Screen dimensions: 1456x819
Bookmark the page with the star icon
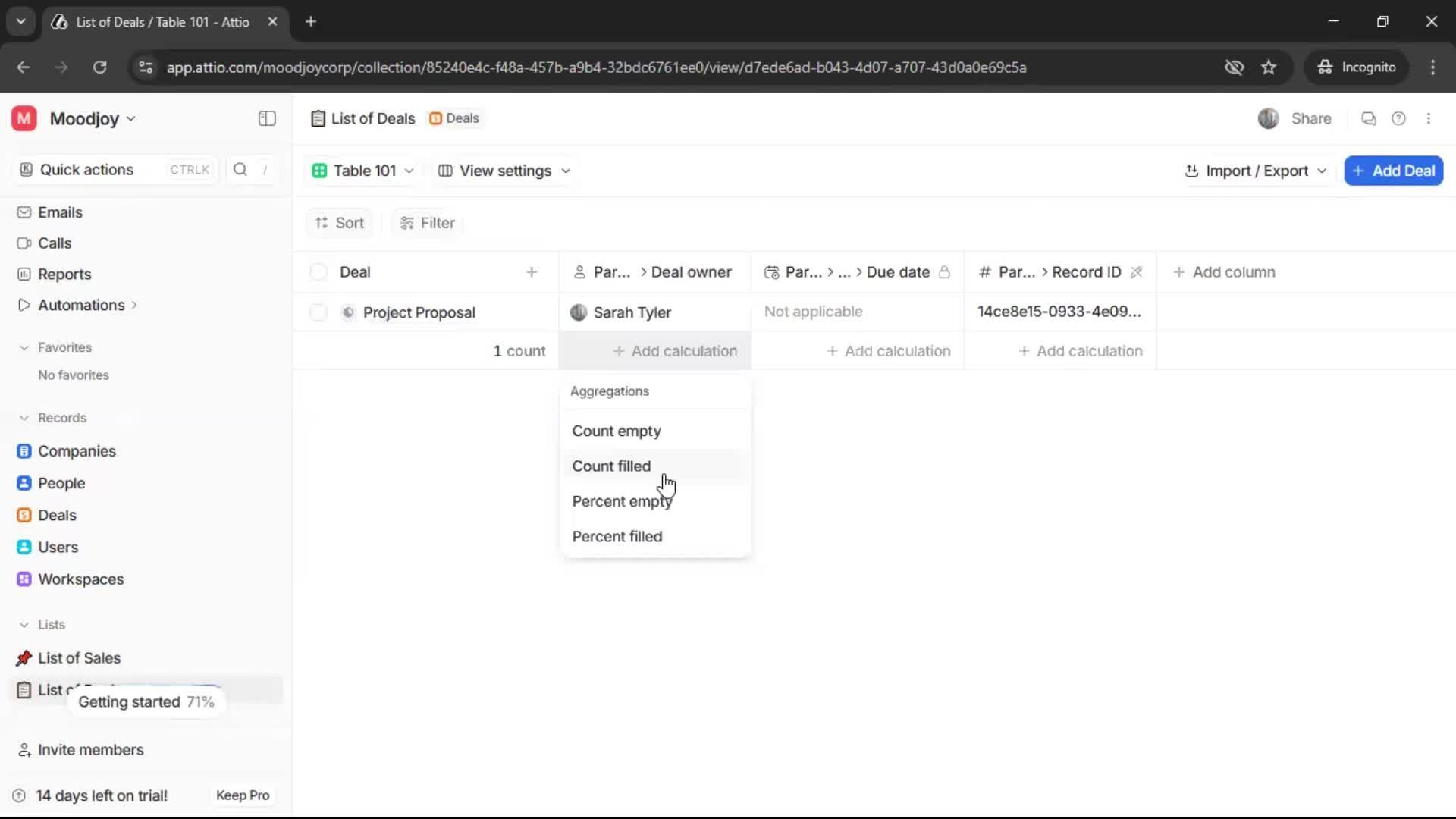pos(1269,67)
